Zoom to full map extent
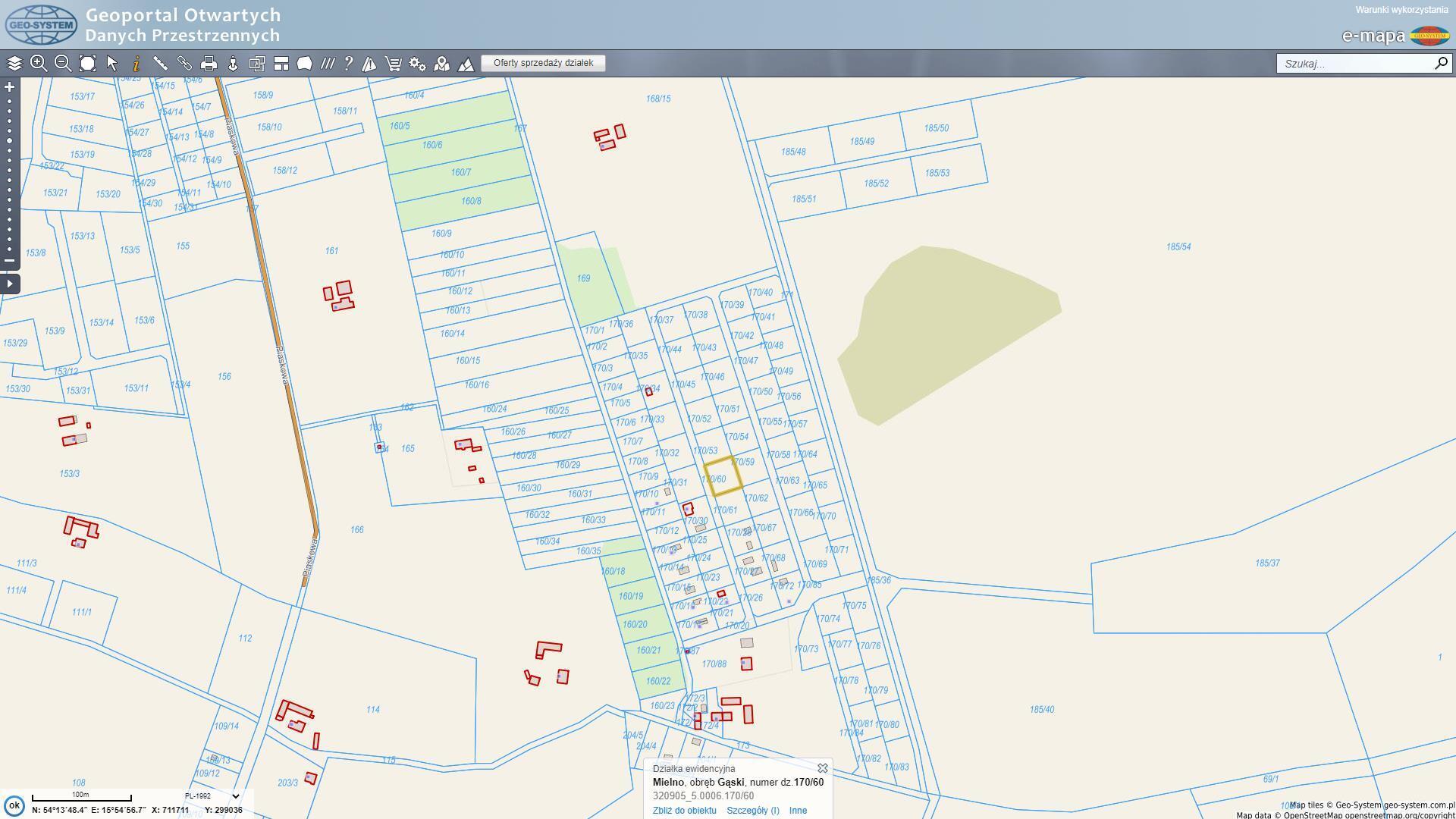This screenshot has width=1456, height=819. [x=87, y=64]
